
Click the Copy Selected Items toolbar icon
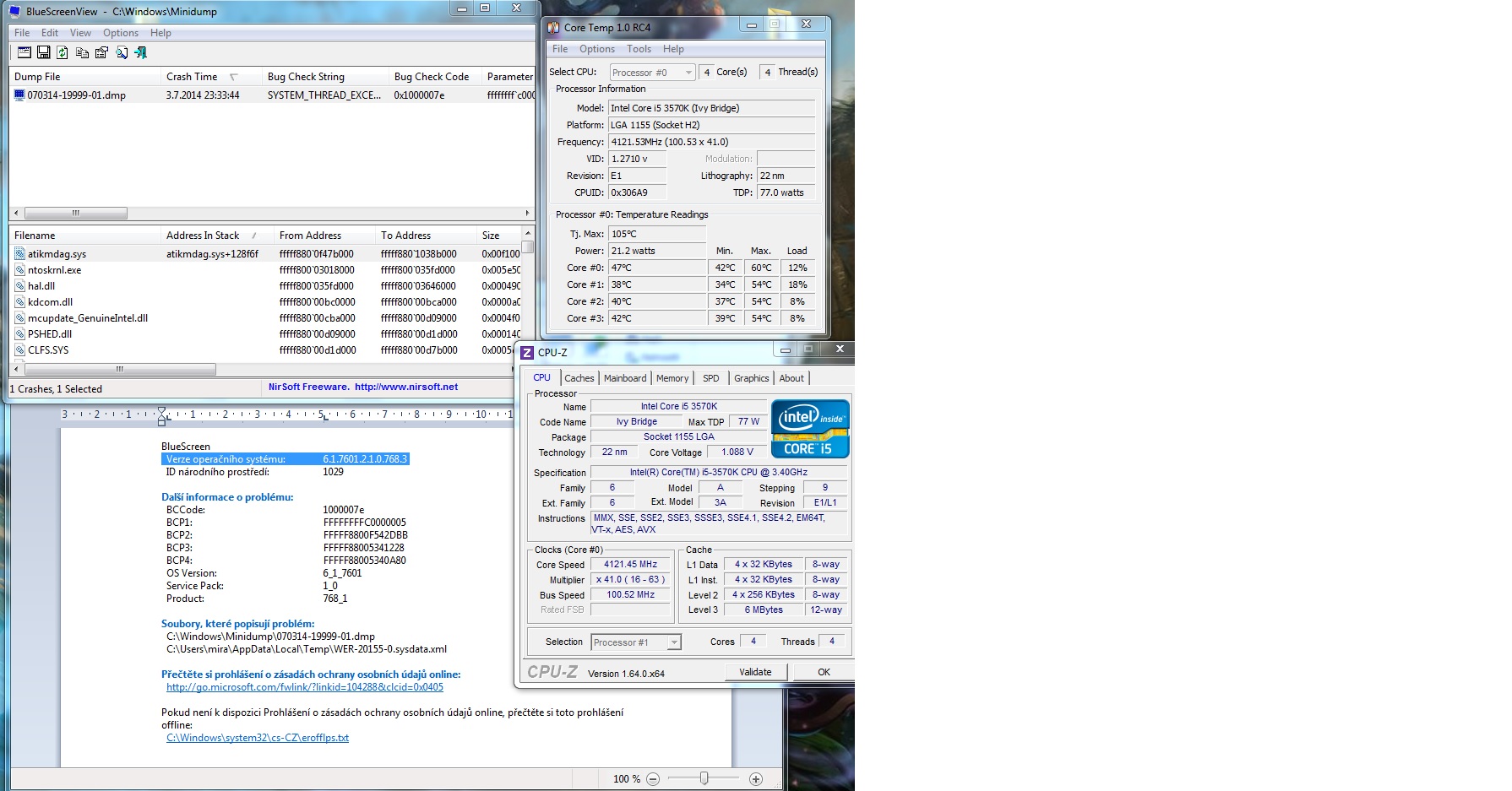pyautogui.click(x=82, y=52)
